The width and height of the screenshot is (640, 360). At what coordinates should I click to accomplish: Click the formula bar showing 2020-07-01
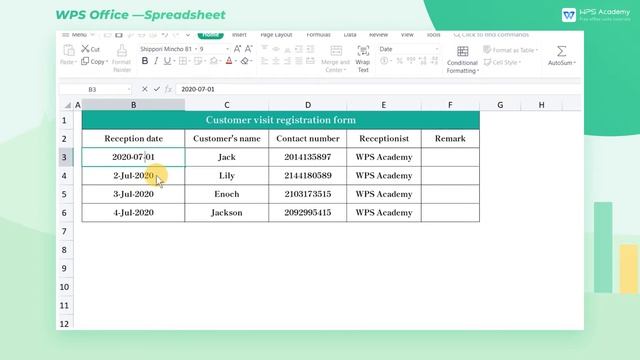pyautogui.click(x=378, y=89)
